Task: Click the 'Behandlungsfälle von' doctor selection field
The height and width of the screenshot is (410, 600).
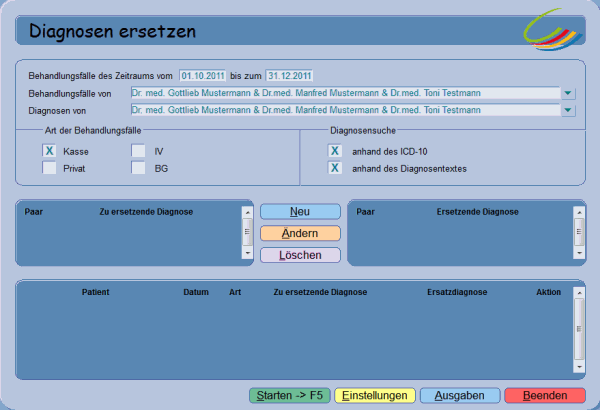Action: [346, 93]
